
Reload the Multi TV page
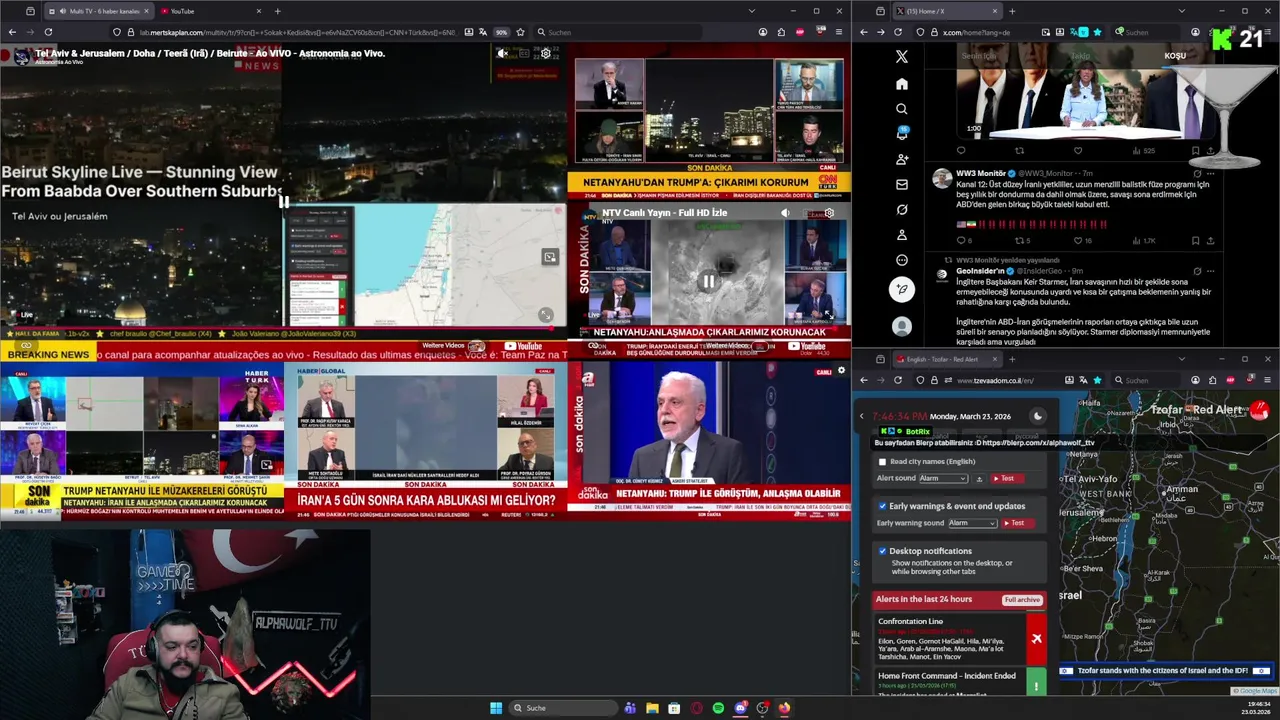pos(48,32)
